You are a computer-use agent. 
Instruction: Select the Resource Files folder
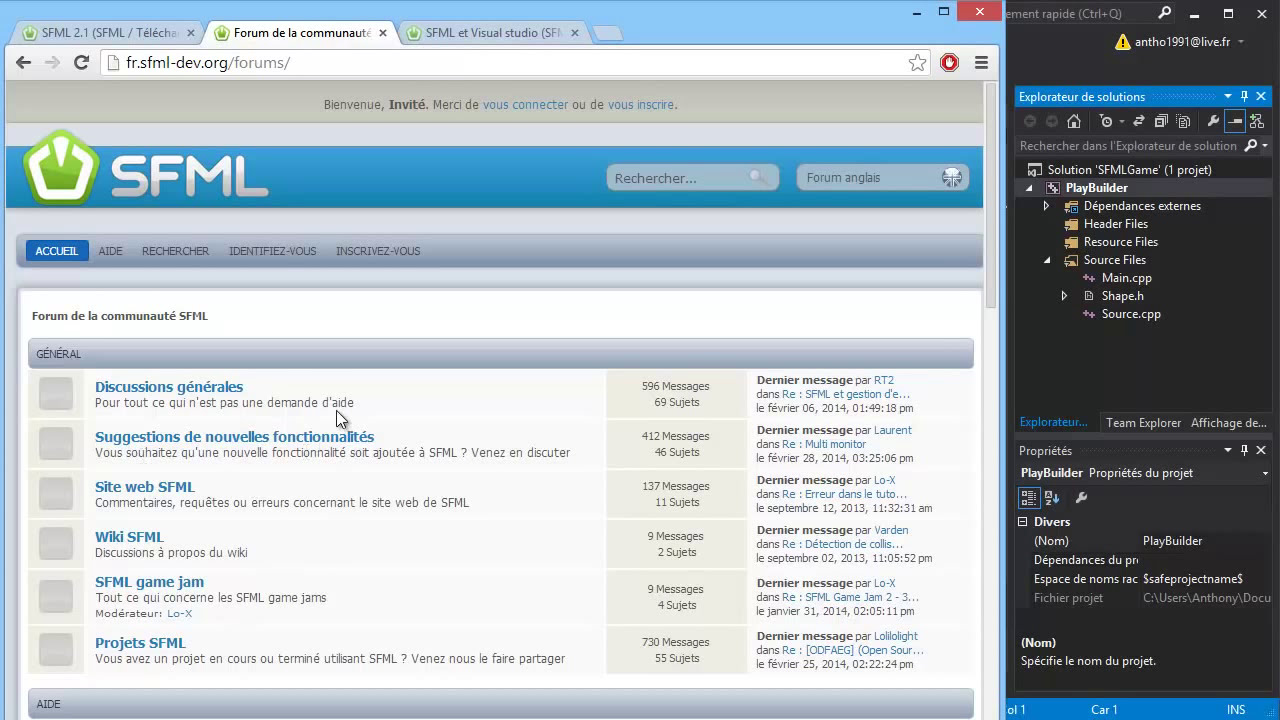click(1120, 242)
